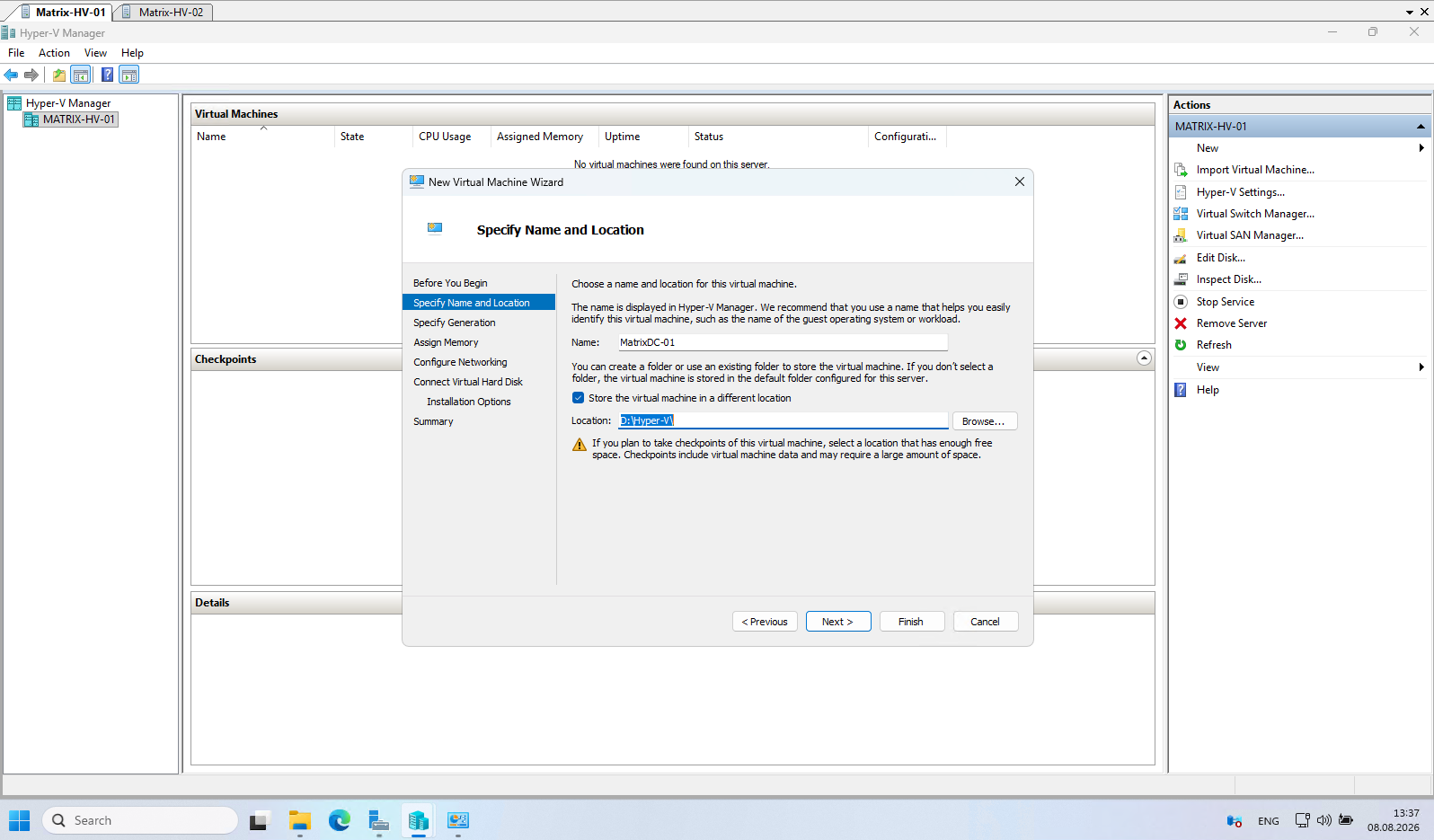Click the Hyper-V Manager root node icon
This screenshot has height=840, width=1434.
[14, 103]
